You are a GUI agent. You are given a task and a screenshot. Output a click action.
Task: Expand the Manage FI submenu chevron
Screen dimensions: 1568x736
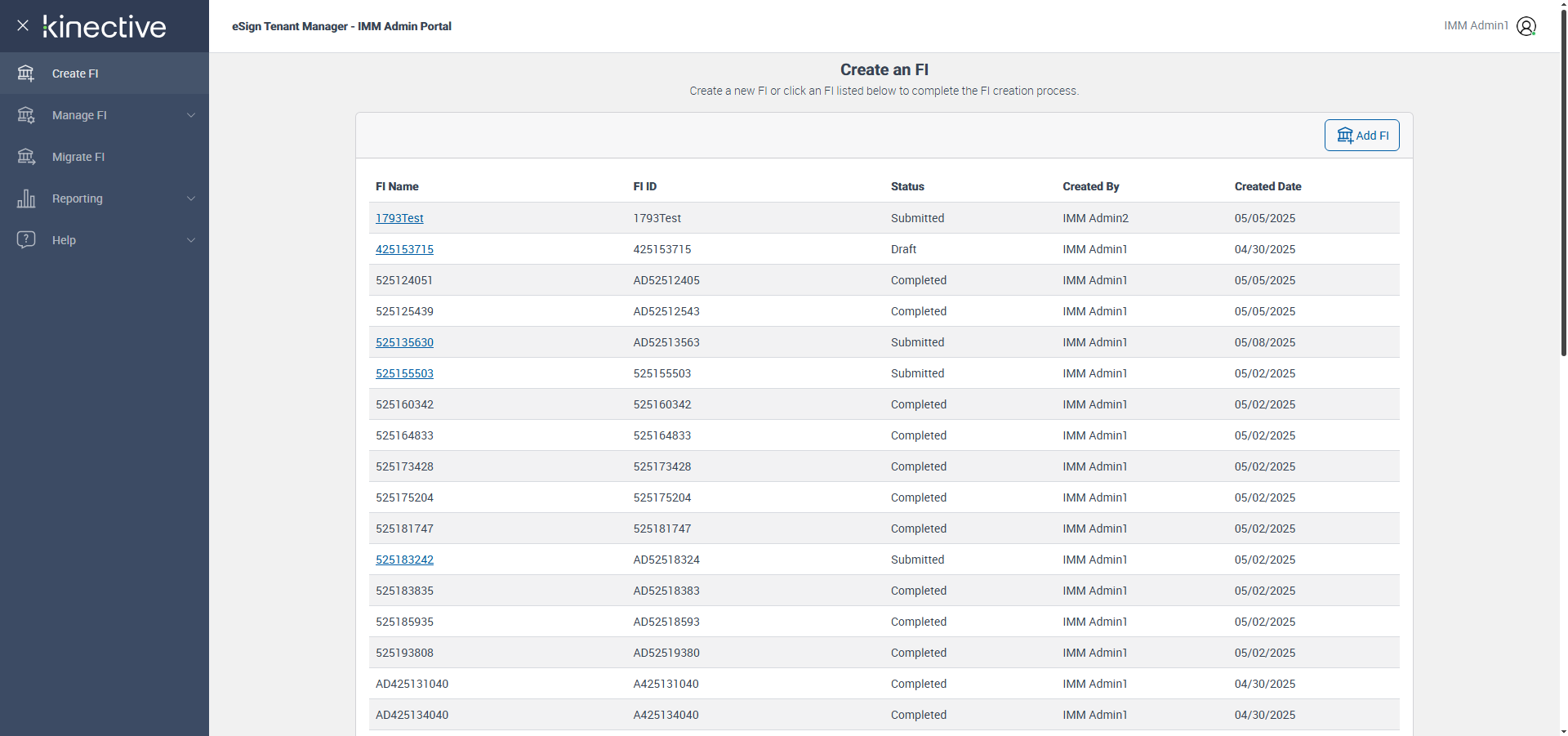191,115
